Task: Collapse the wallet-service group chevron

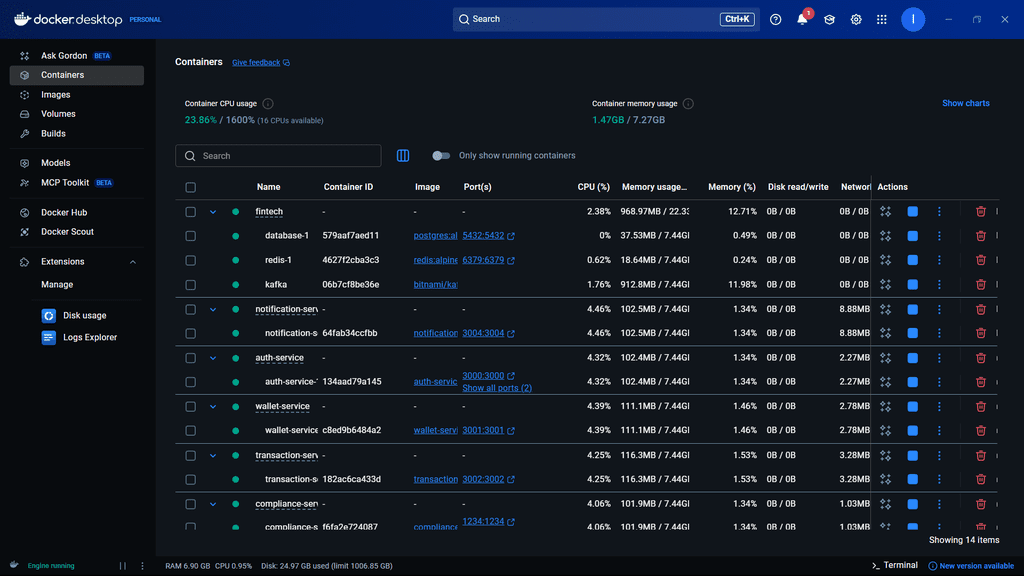Action: (x=213, y=406)
